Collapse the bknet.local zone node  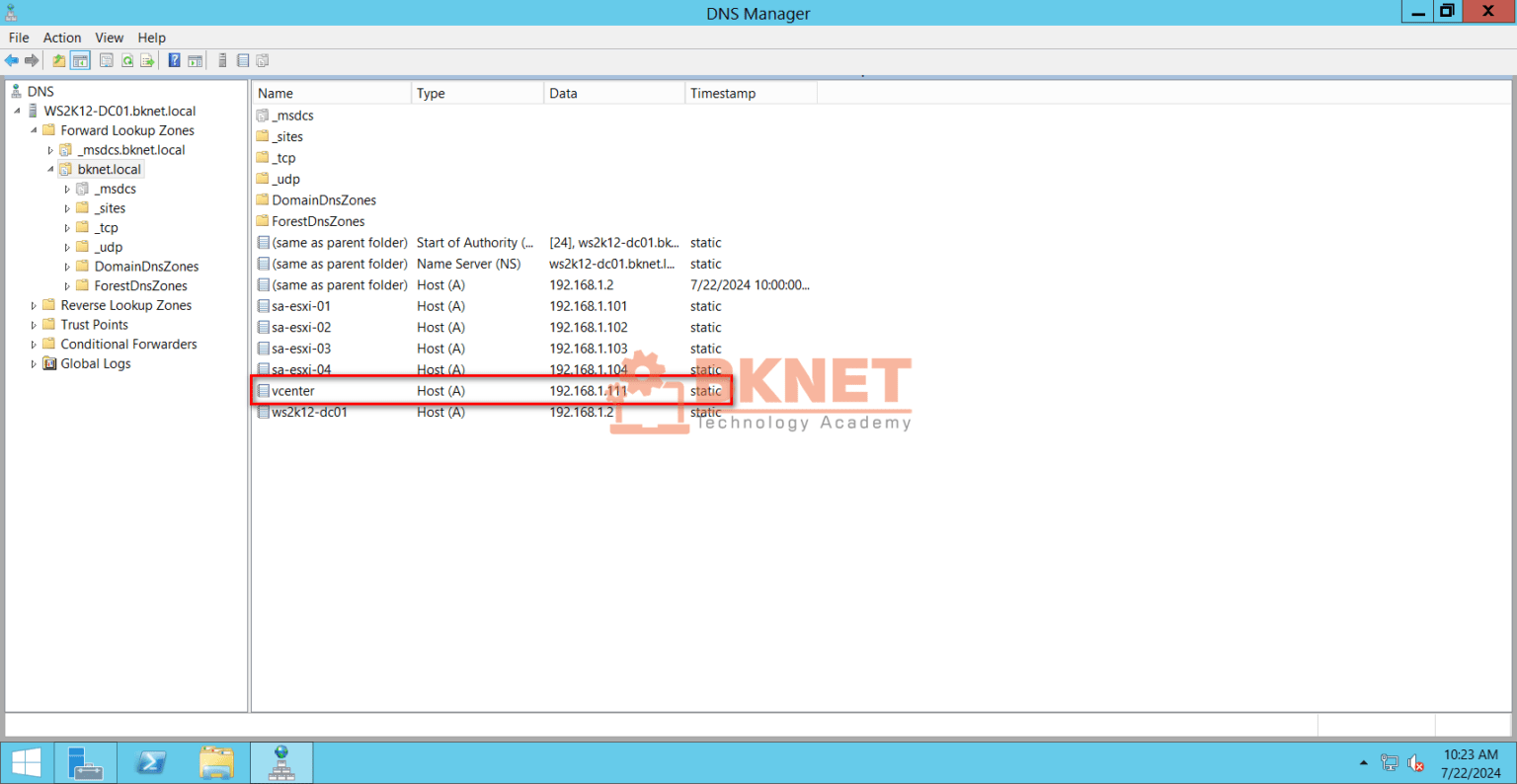49,169
